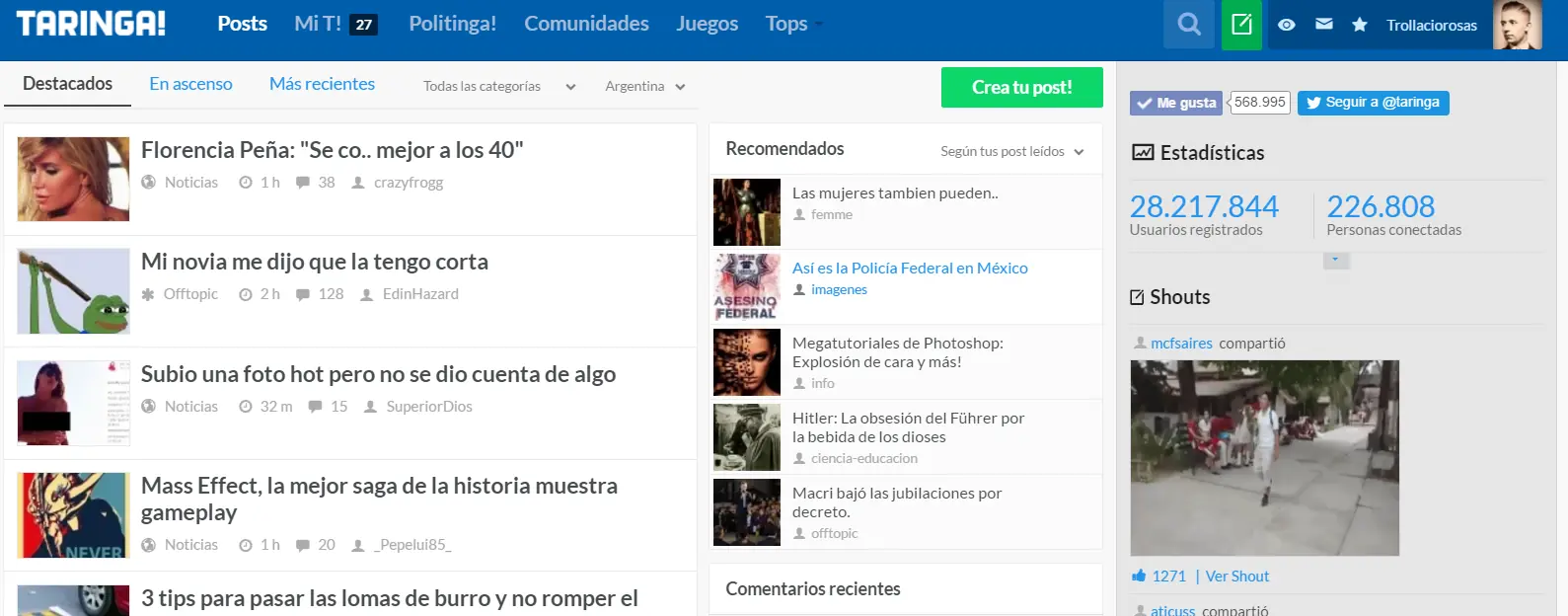Open the eye notifications icon

click(x=1287, y=25)
